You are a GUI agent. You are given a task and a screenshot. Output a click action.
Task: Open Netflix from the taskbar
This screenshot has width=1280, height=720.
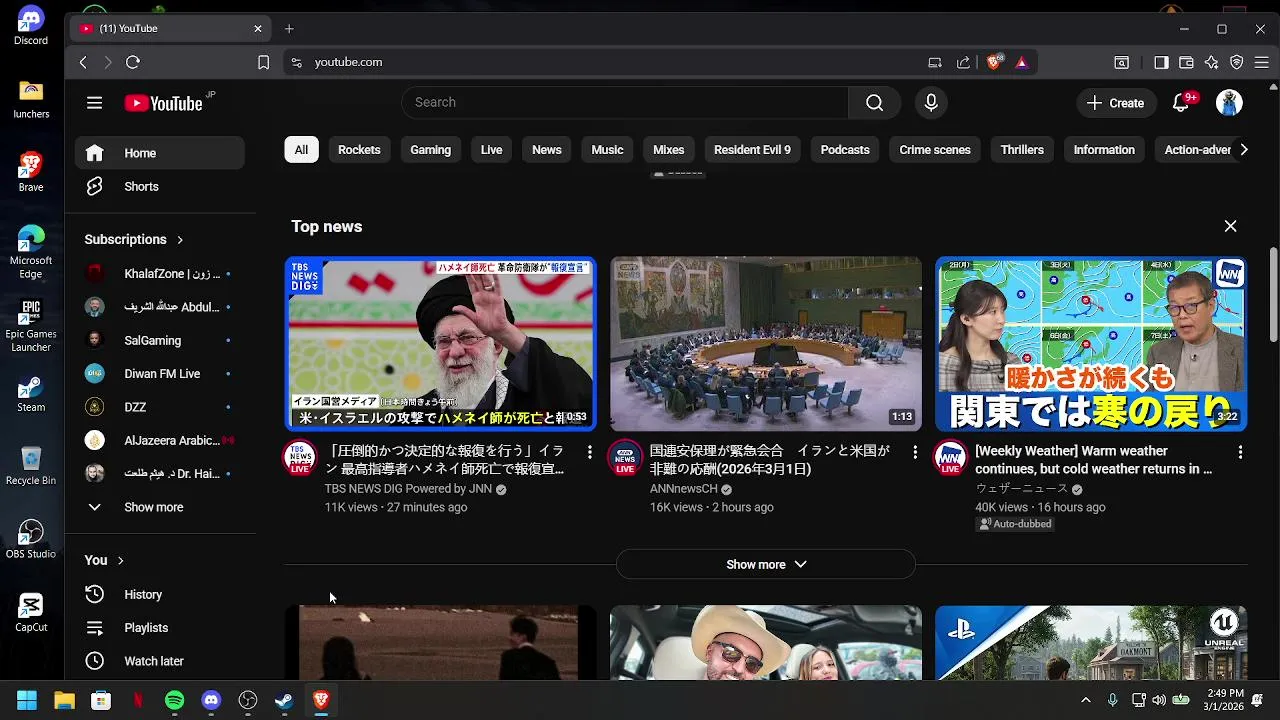(x=138, y=701)
